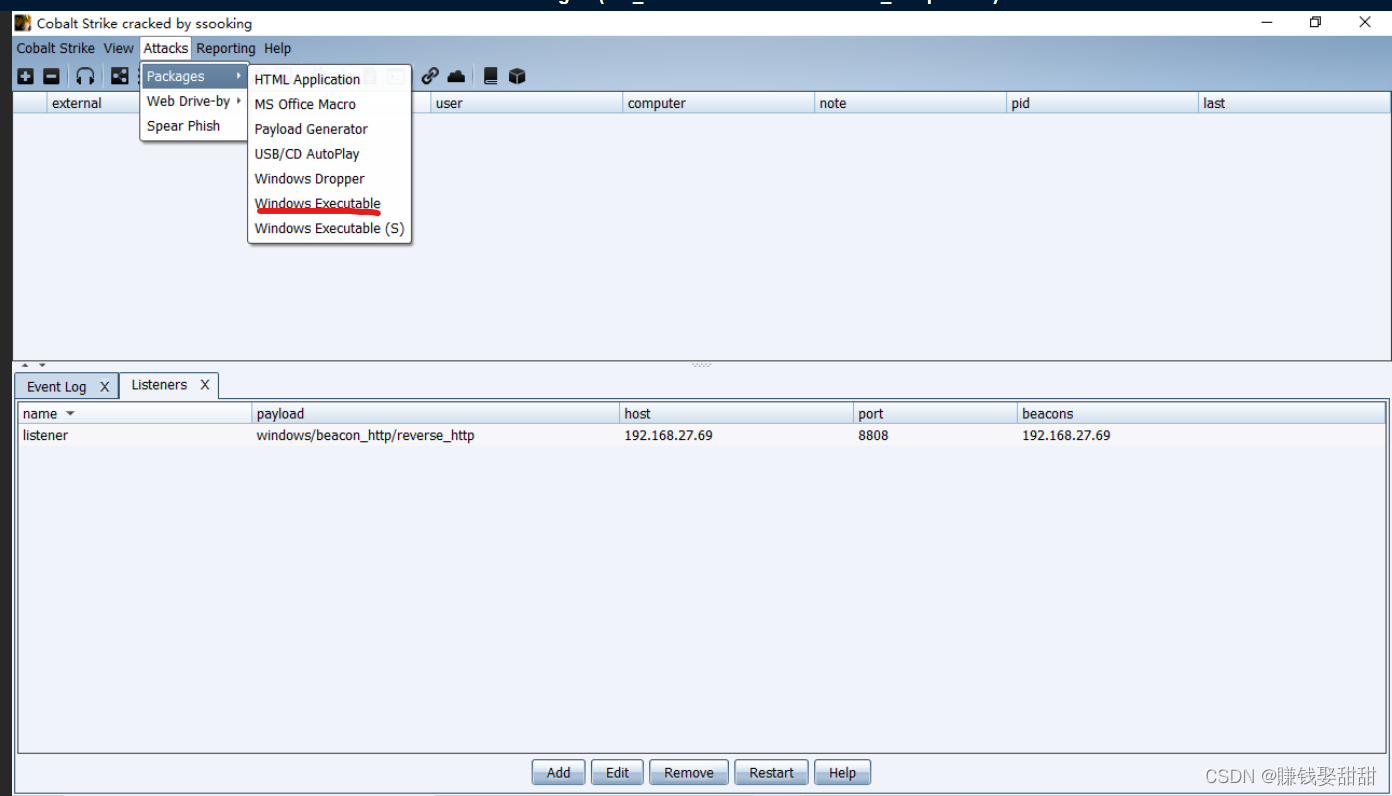This screenshot has width=1392, height=796.
Task: Close the Cobalt Strike window
Action: coord(1364,22)
